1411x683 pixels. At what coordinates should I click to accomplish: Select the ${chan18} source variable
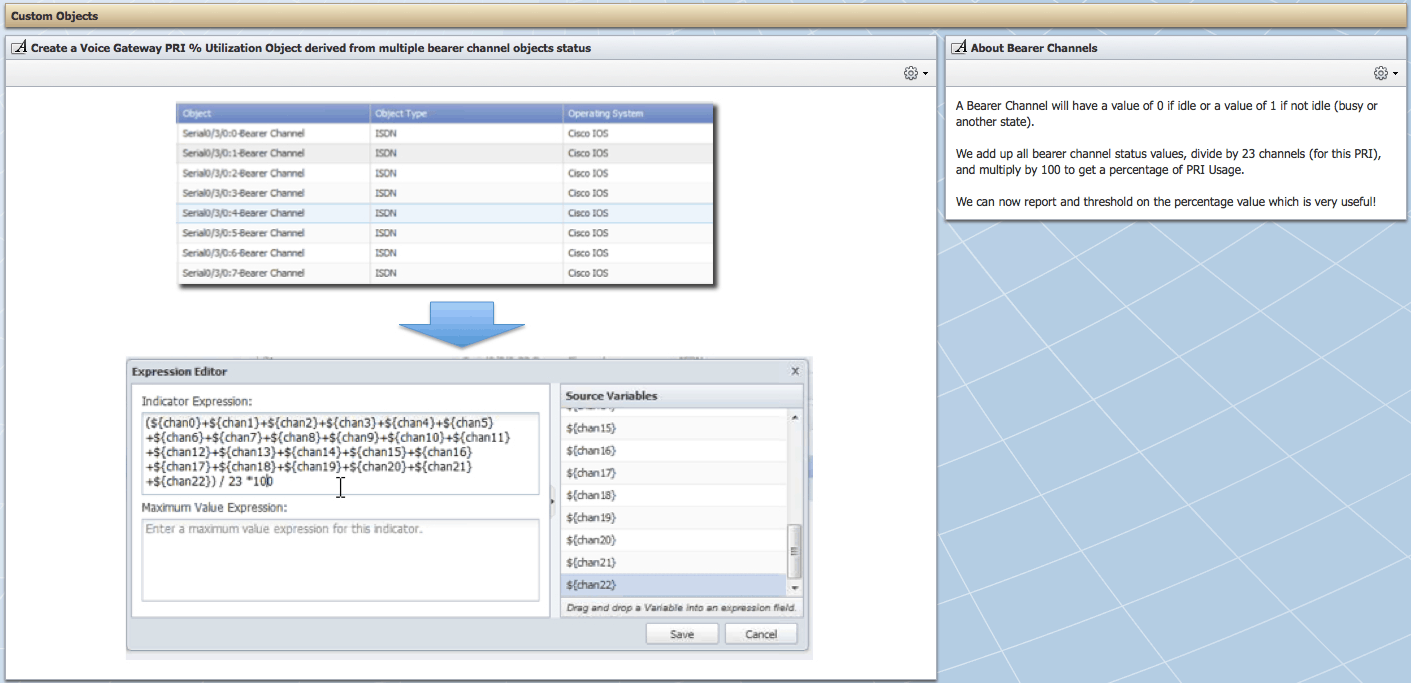click(674, 496)
